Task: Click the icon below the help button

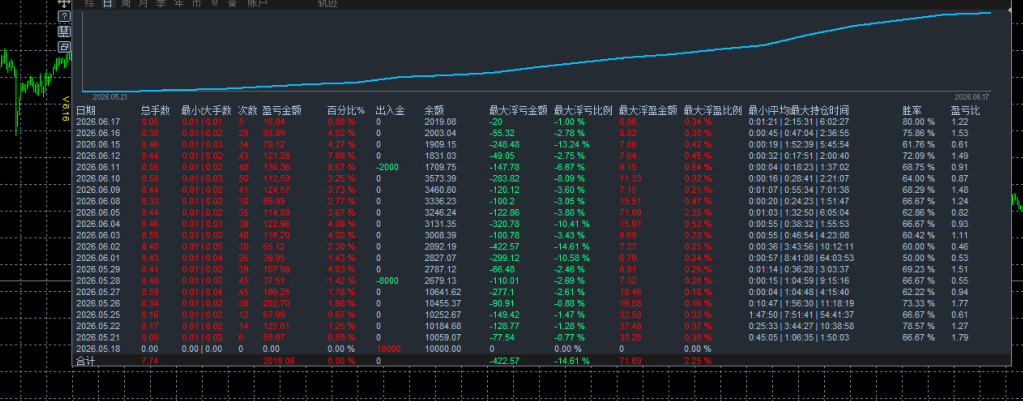Action: coord(64,31)
